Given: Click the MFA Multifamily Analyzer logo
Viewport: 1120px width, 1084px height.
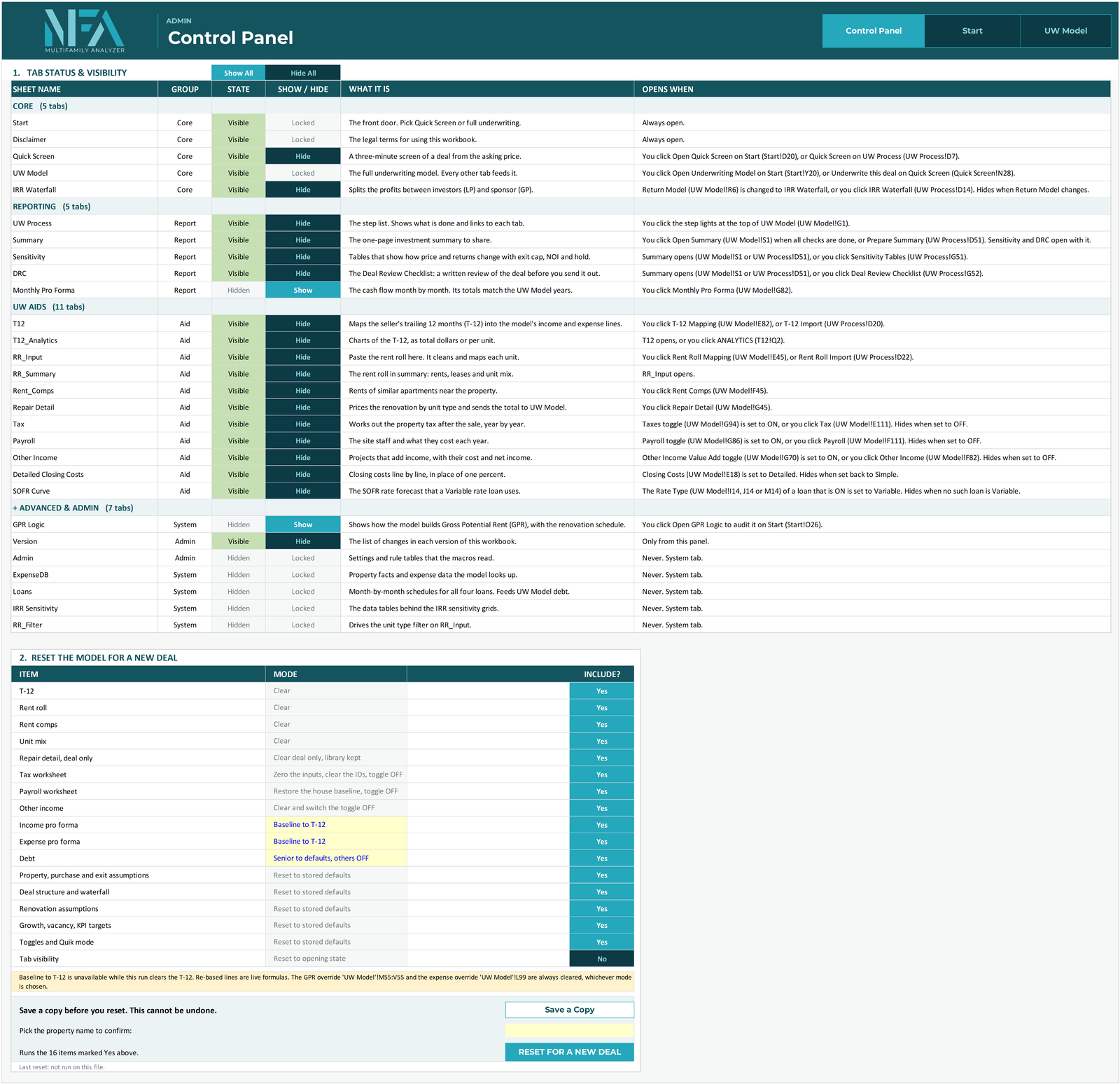Looking at the screenshot, I should click(85, 31).
